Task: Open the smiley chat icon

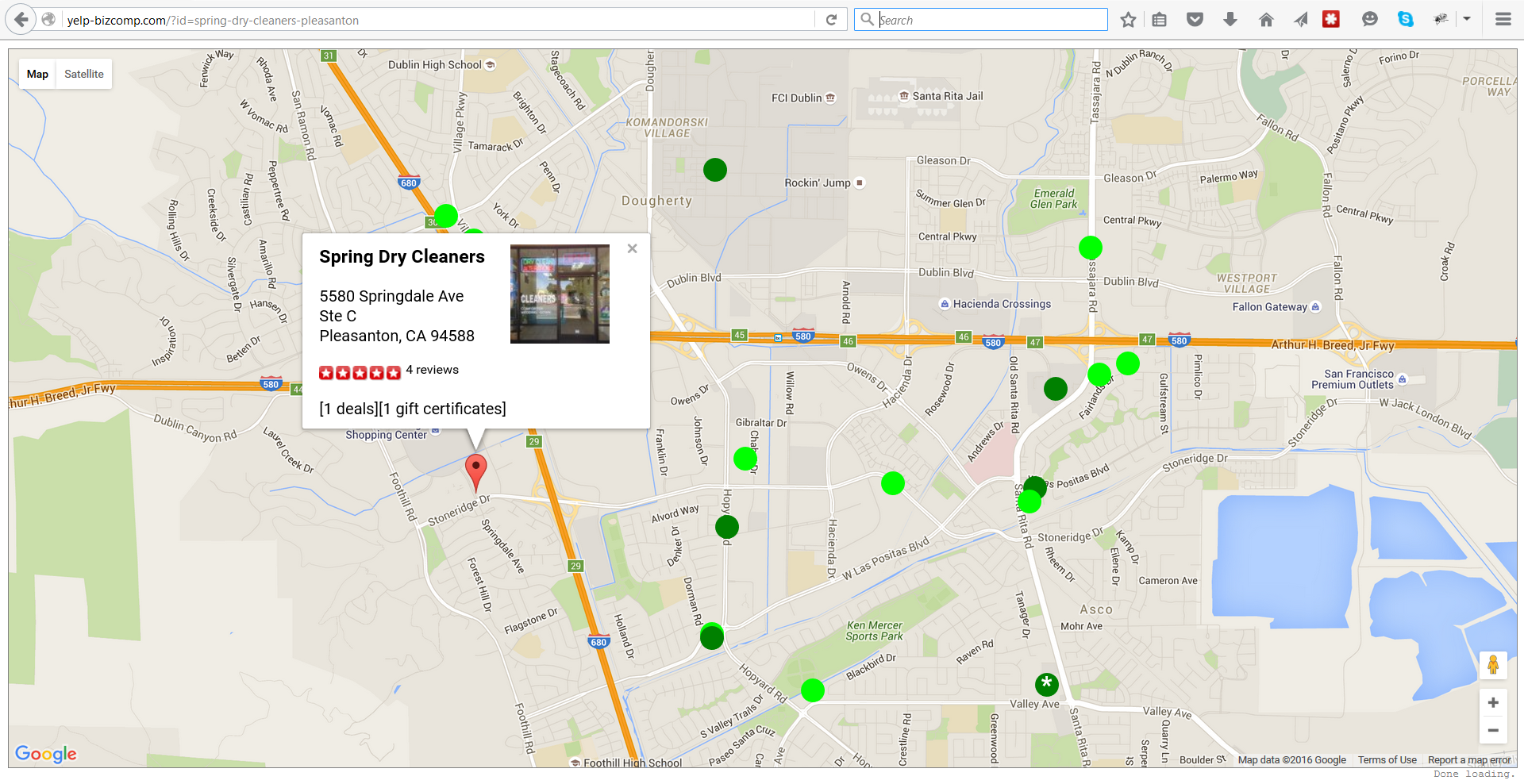Action: 1369,20
